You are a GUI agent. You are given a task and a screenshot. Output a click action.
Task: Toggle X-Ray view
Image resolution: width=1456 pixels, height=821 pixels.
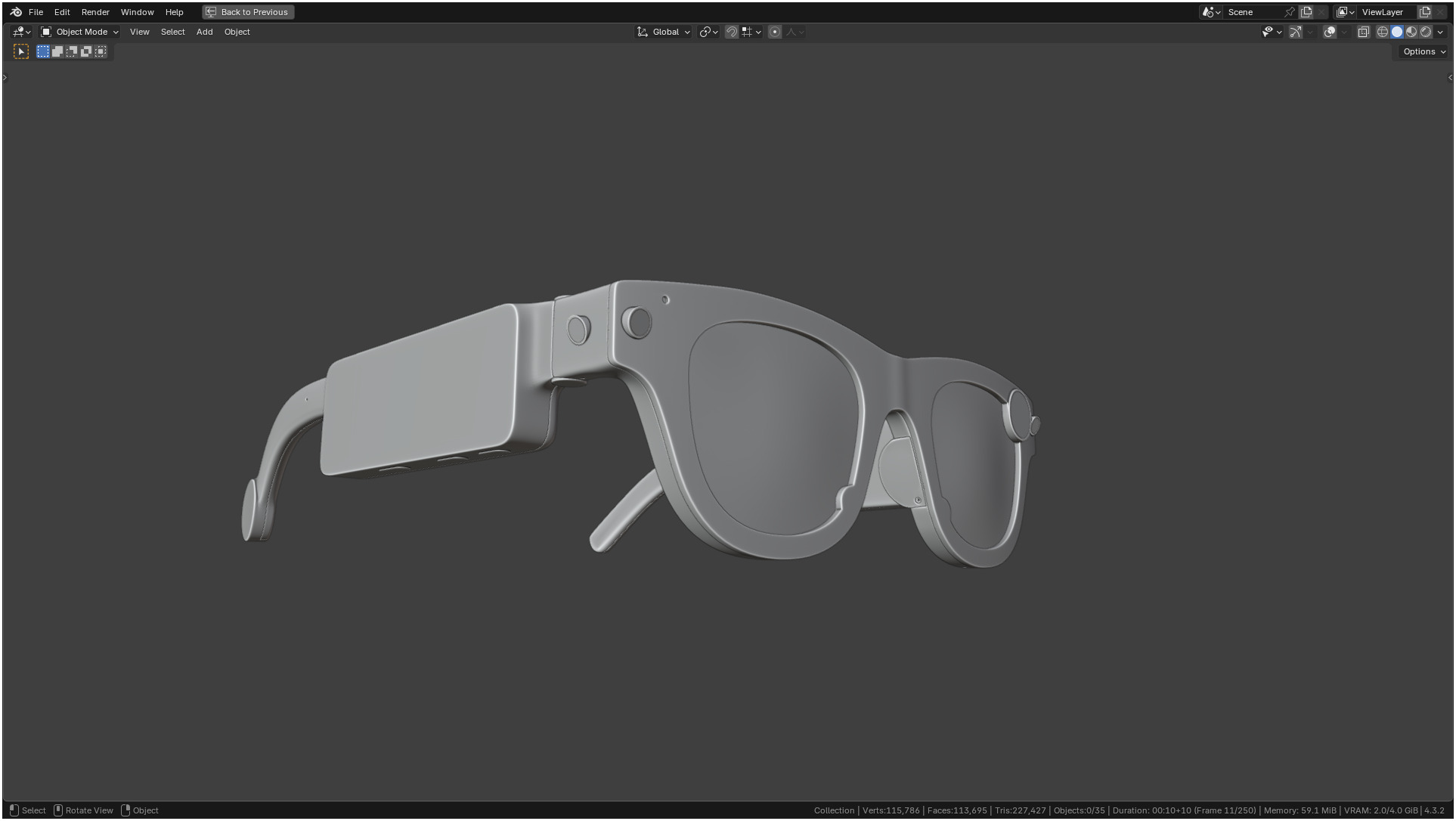pos(1363,32)
